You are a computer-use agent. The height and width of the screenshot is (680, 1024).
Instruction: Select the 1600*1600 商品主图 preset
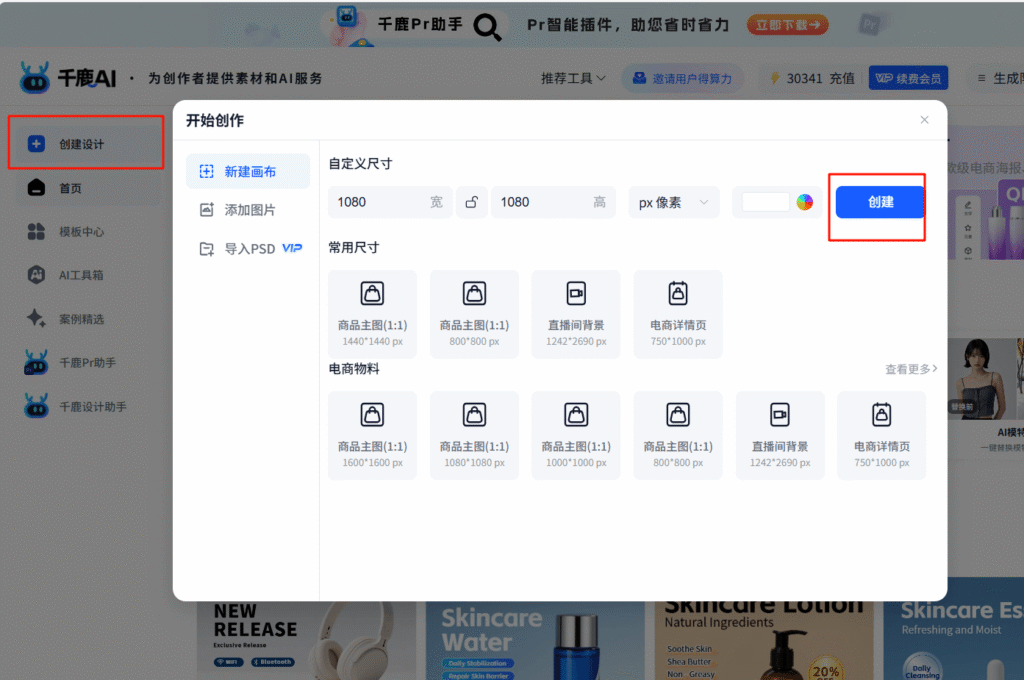coord(372,435)
